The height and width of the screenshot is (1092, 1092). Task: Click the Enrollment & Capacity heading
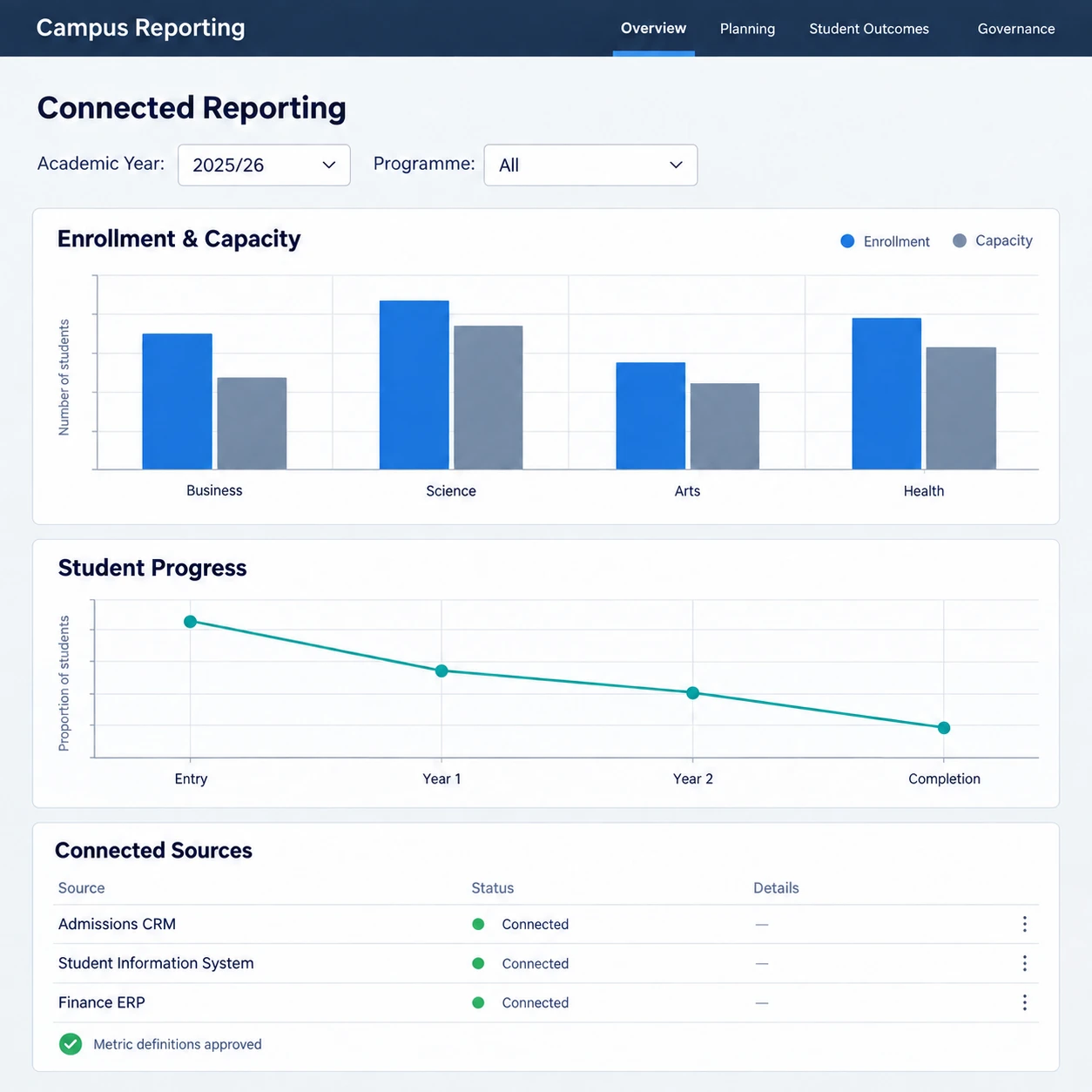179,239
